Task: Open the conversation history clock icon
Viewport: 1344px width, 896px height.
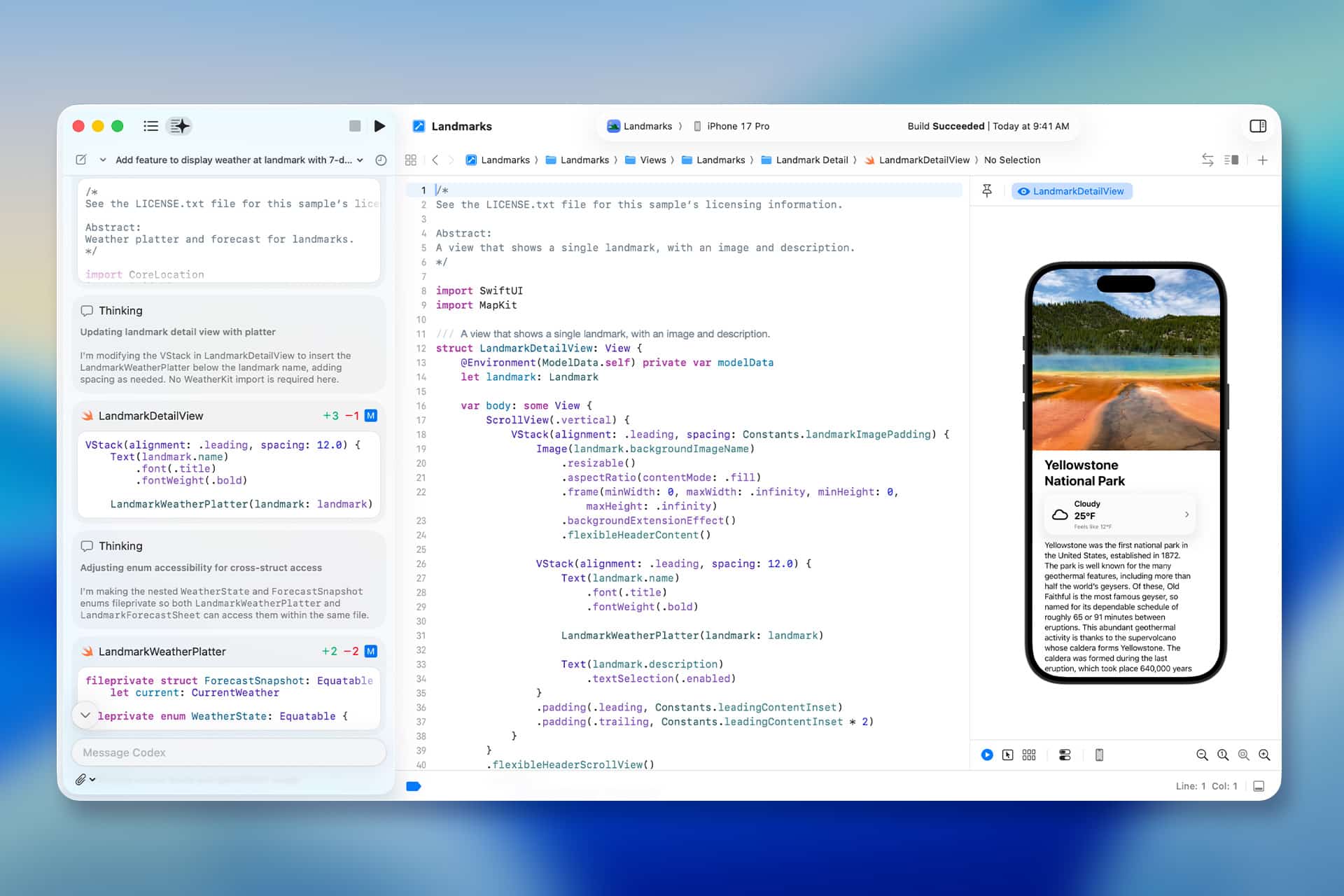Action: (381, 160)
